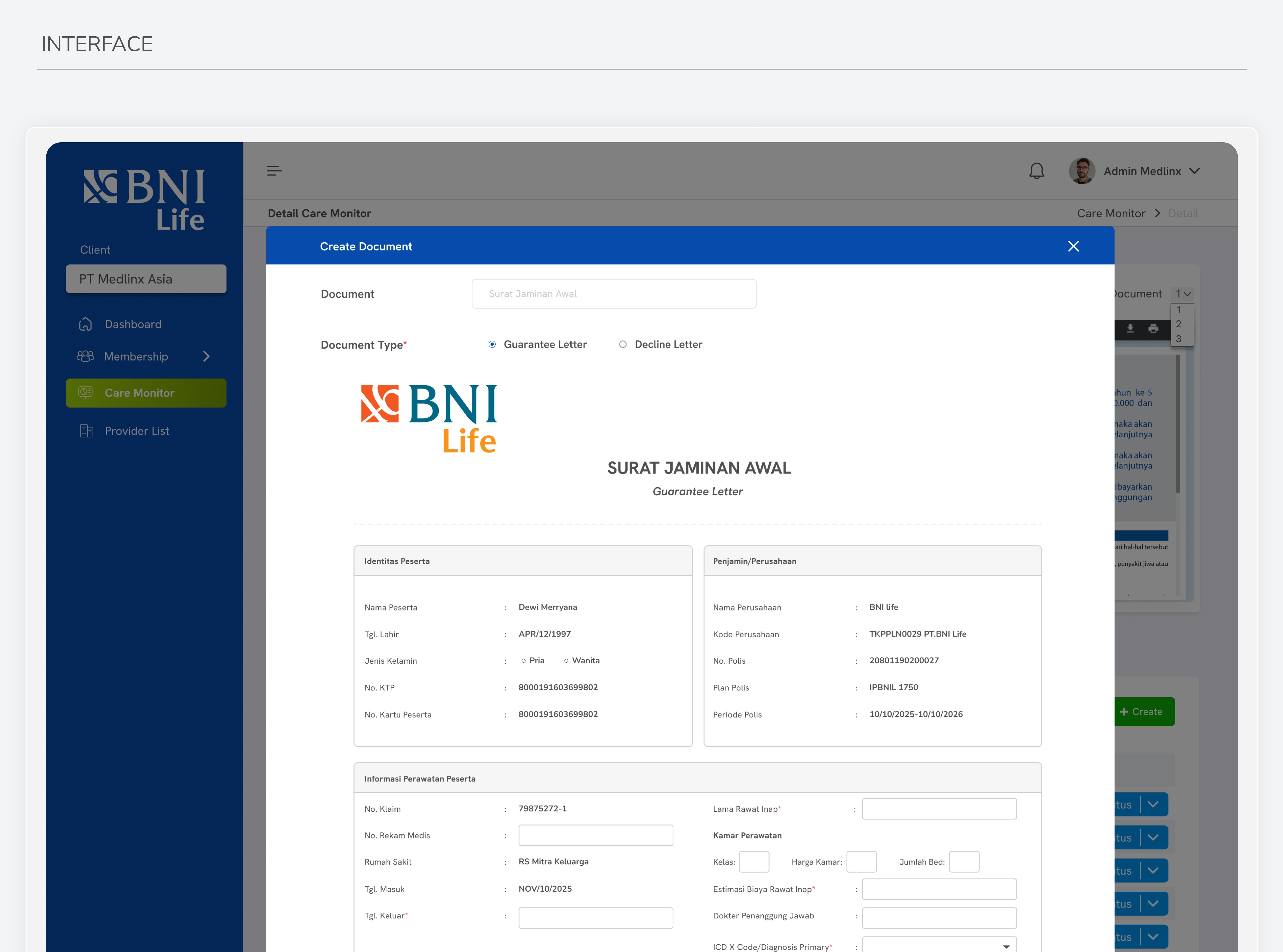Image resolution: width=1283 pixels, height=952 pixels.
Task: Expand the Membership submenu chevron
Action: (206, 356)
